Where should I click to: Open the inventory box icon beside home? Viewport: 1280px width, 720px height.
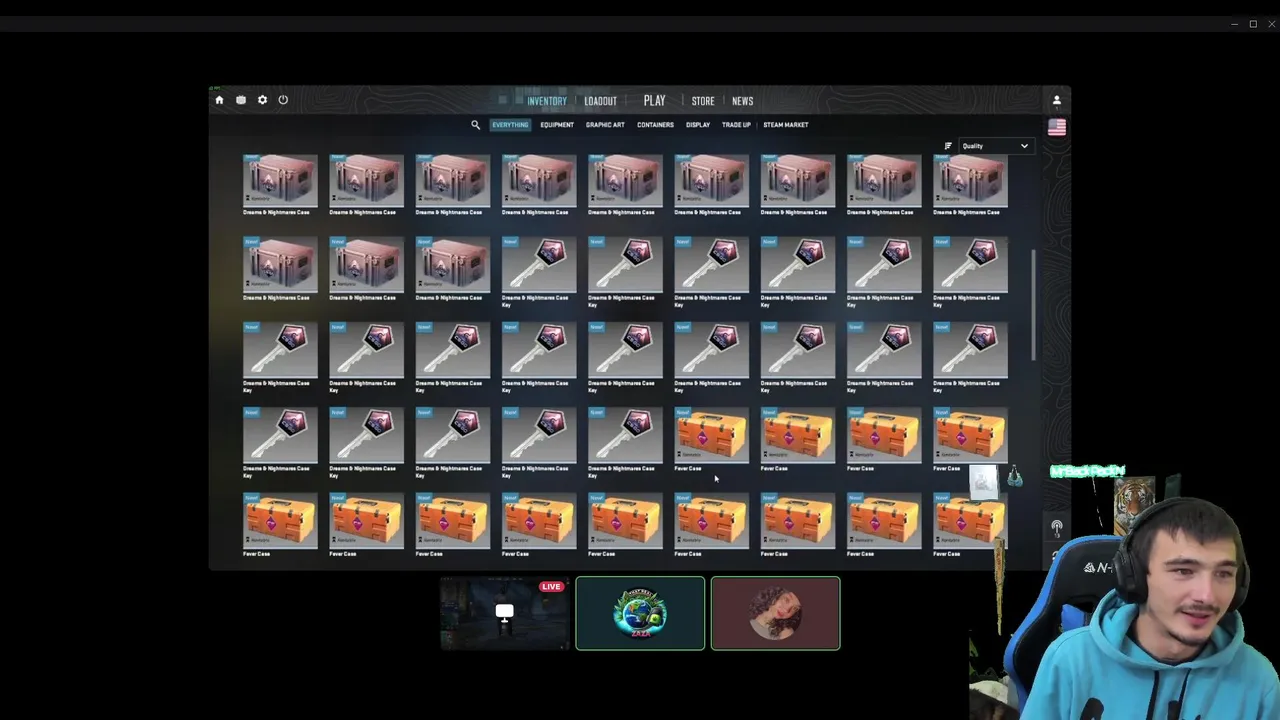241,100
